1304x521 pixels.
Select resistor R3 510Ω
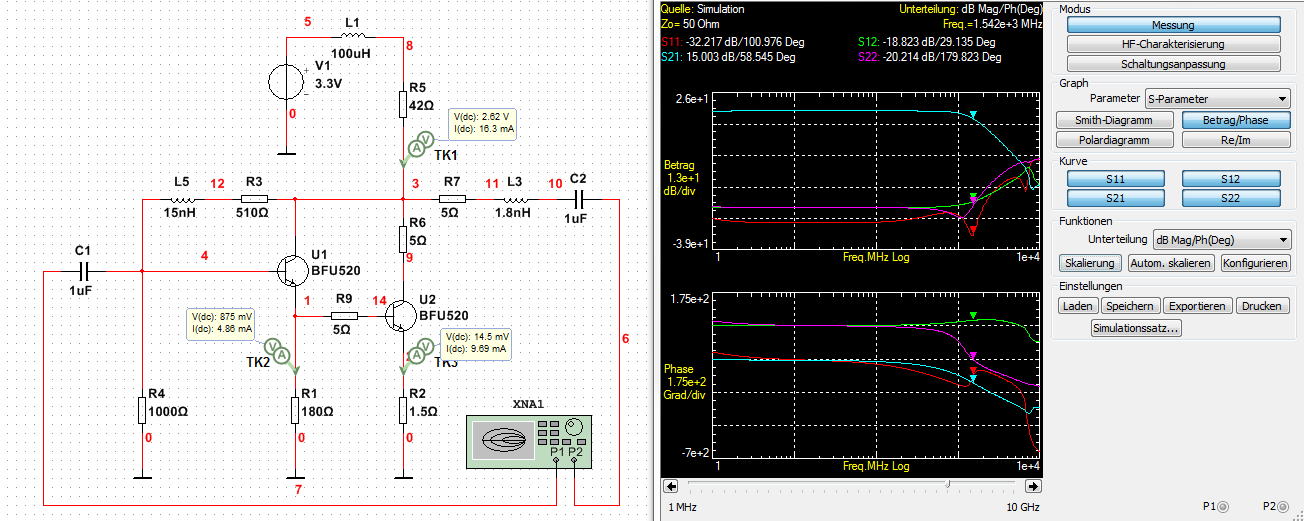[253, 199]
